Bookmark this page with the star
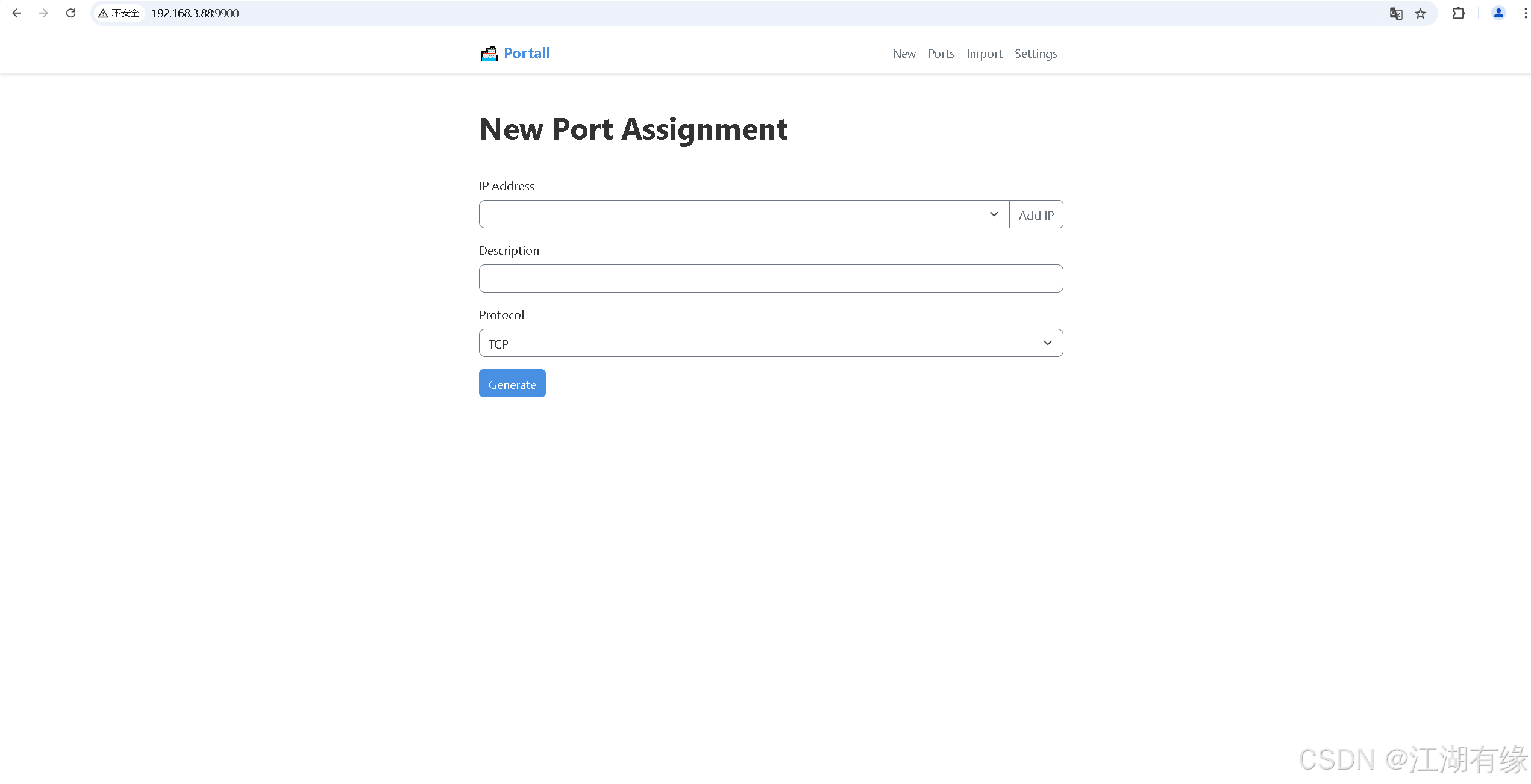The height and width of the screenshot is (784, 1531). [1421, 13]
